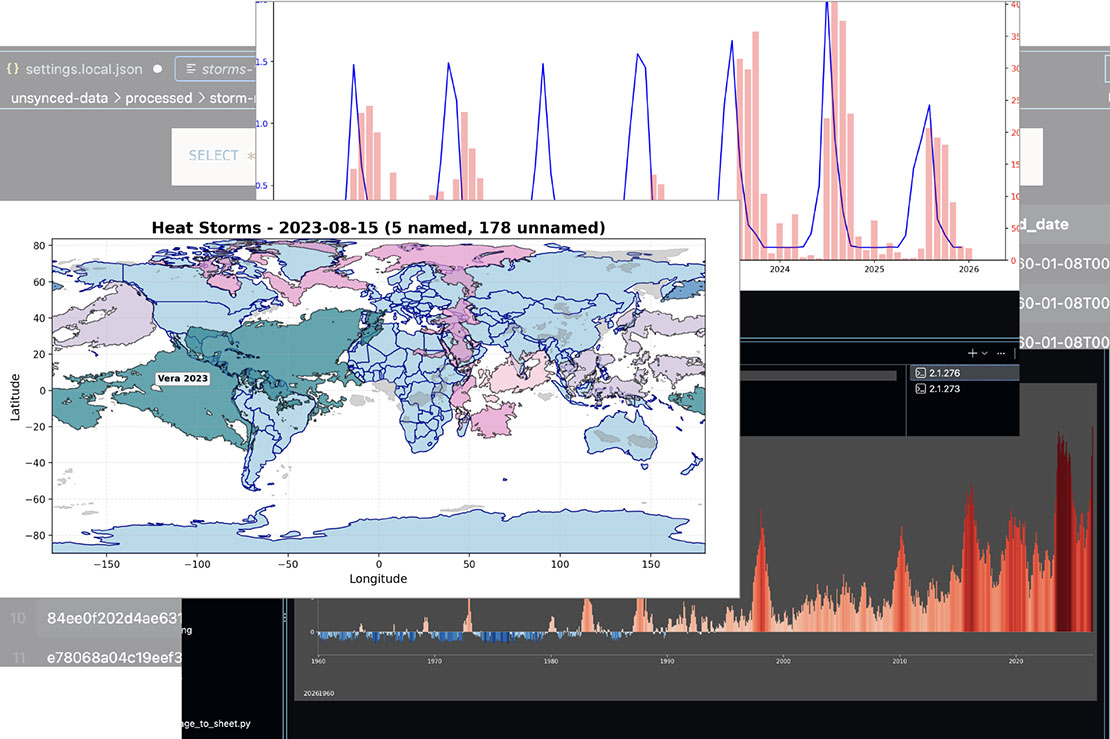
Task: Click the 20261960 label under the anomaly chart
Action: 319,693
